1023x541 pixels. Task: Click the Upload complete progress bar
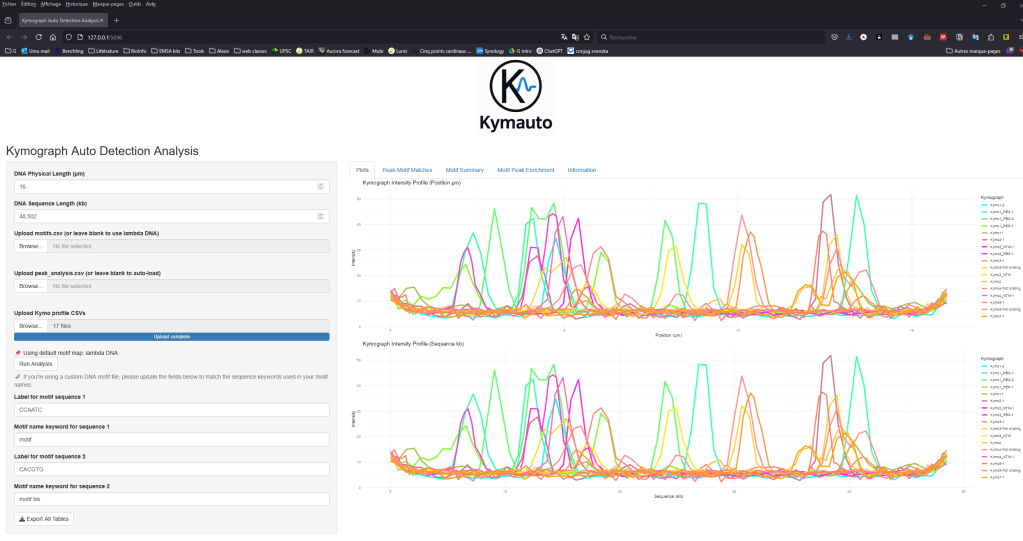tap(171, 337)
